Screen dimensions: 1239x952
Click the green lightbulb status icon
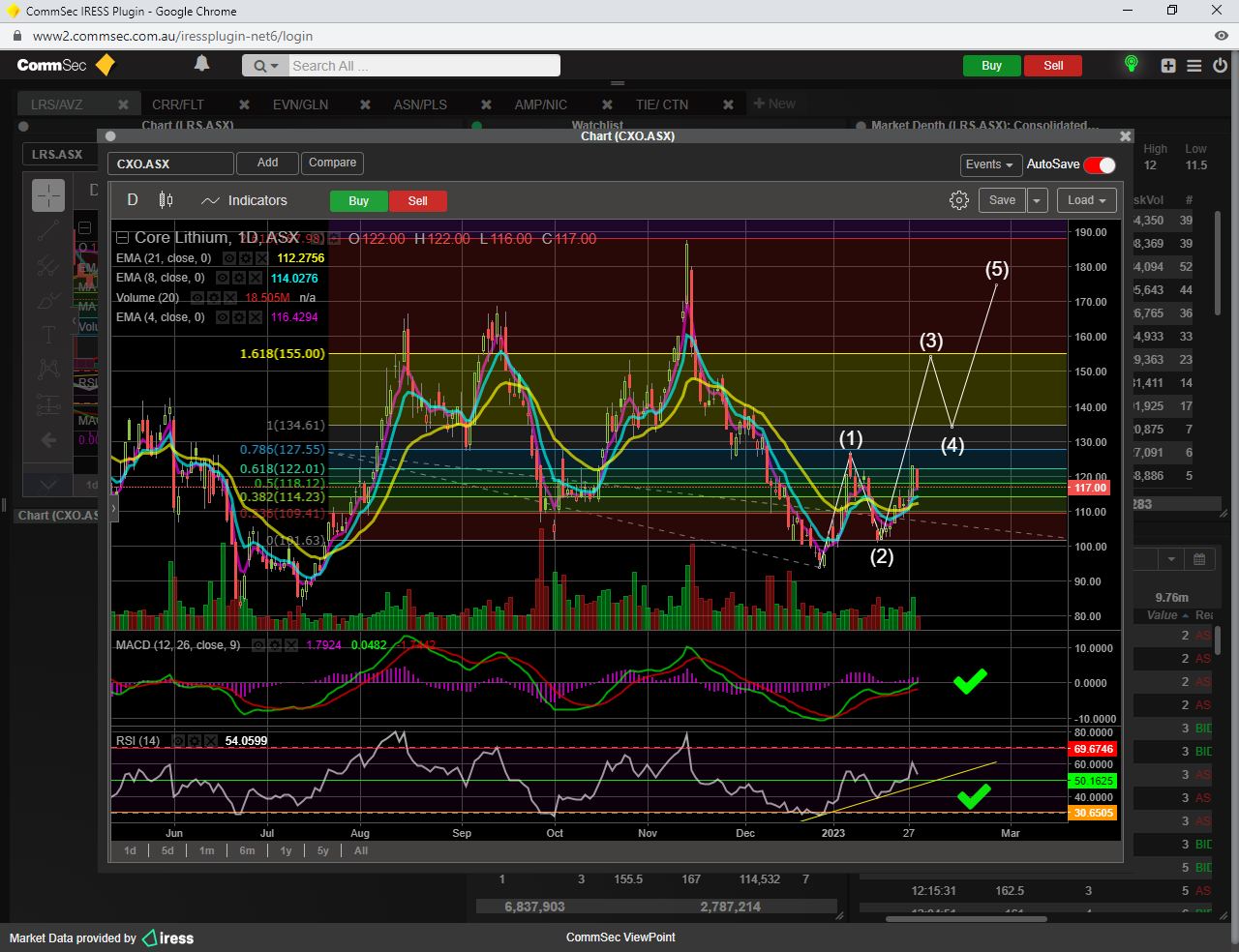(x=1131, y=64)
